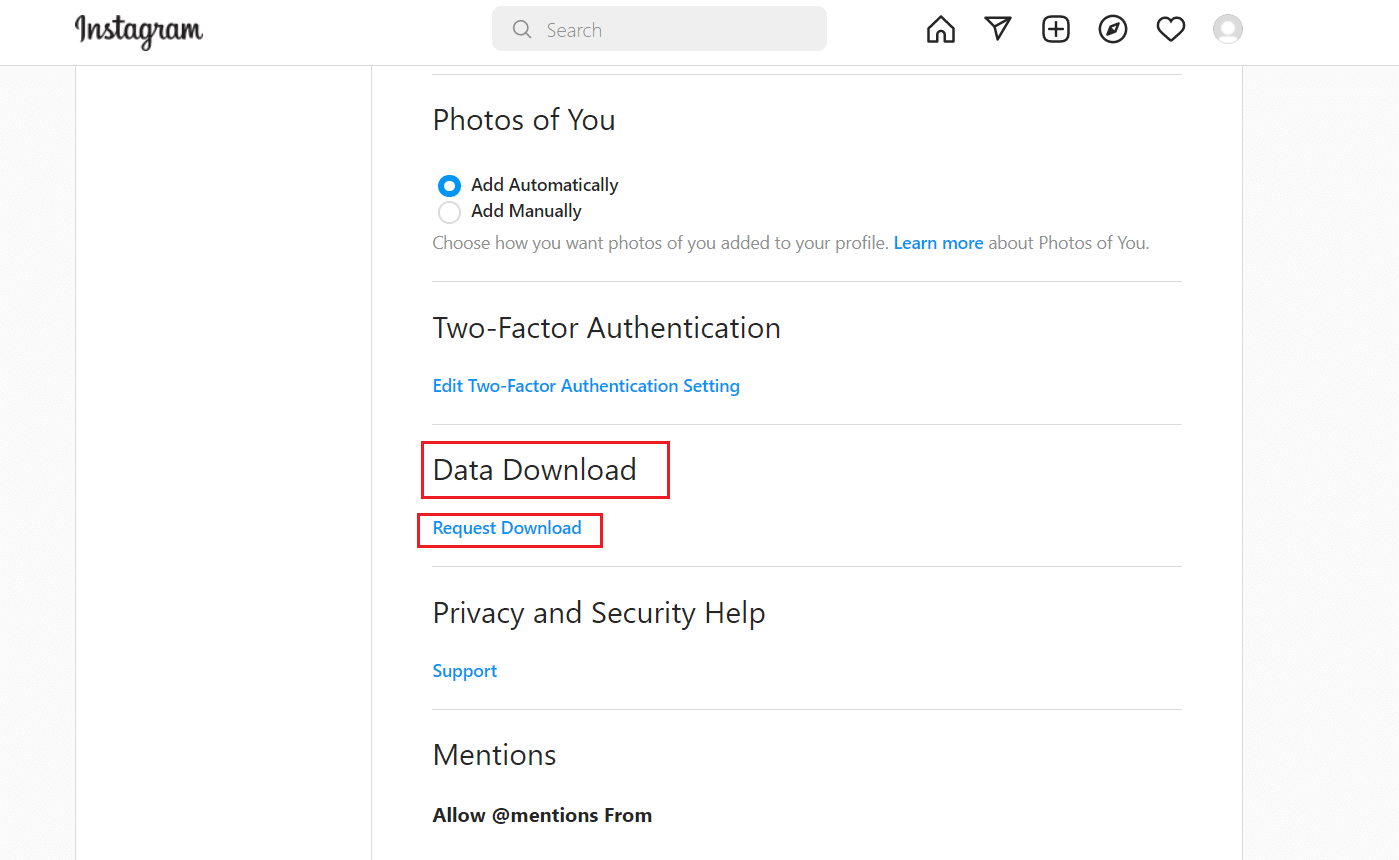This screenshot has height=860, width=1399.
Task: View activity via the heart icon
Action: point(1170,29)
